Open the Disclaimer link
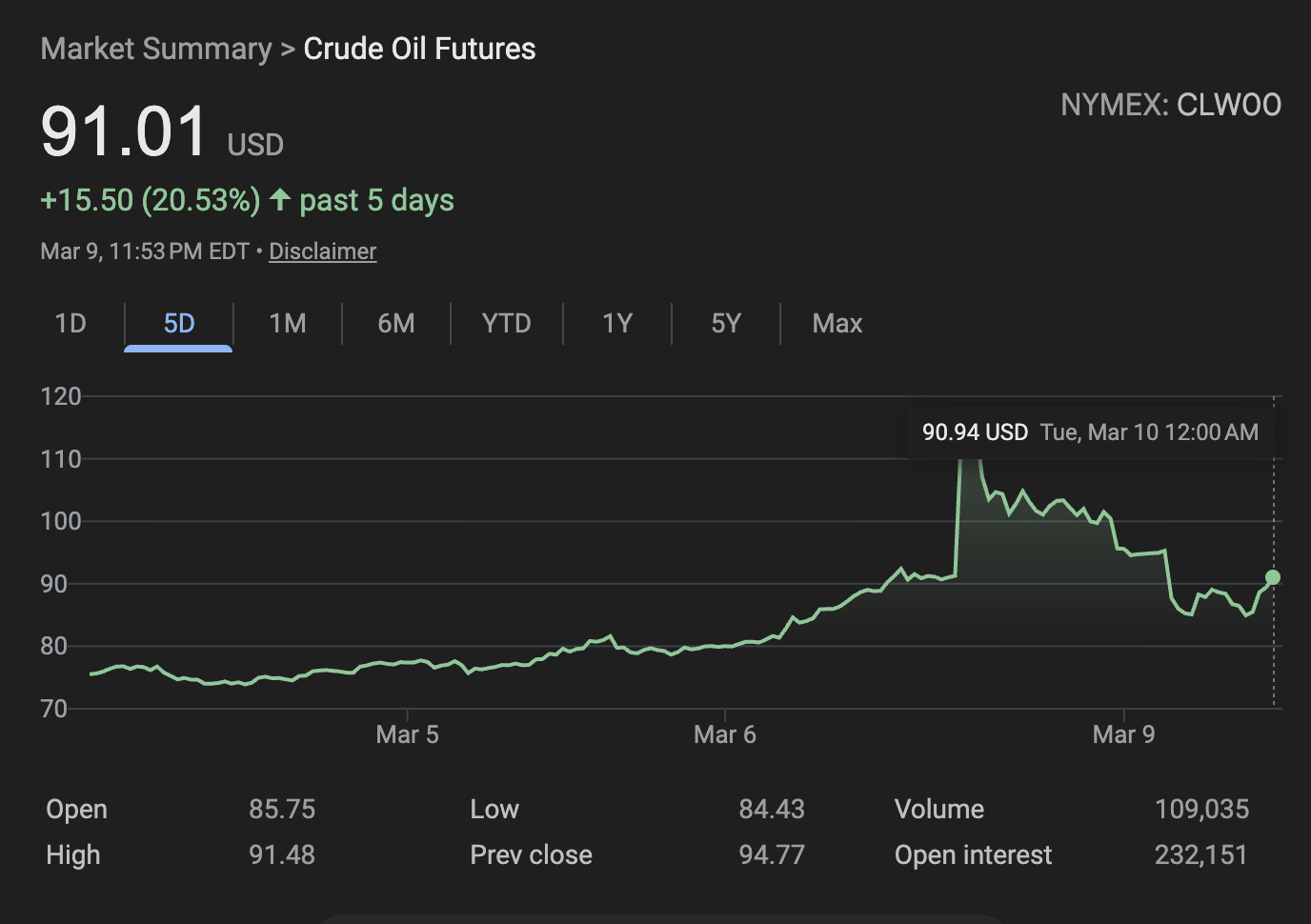 point(322,251)
